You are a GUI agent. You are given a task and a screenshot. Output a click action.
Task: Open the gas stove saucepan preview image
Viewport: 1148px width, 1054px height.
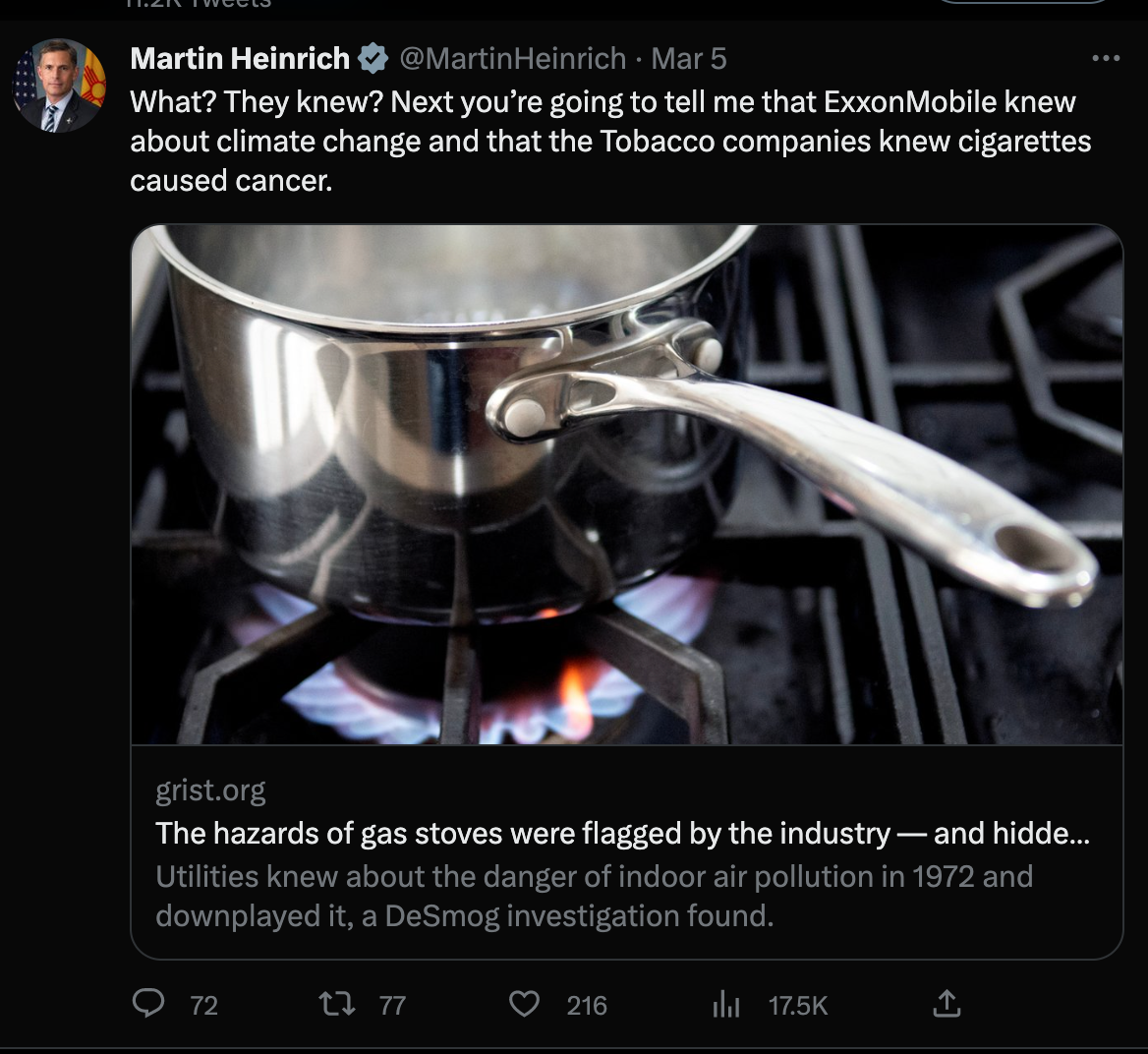626,484
